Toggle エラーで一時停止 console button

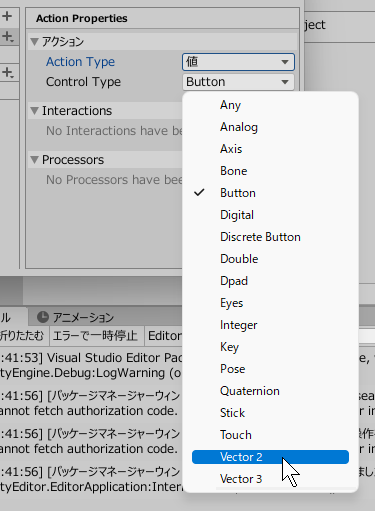coord(95,336)
